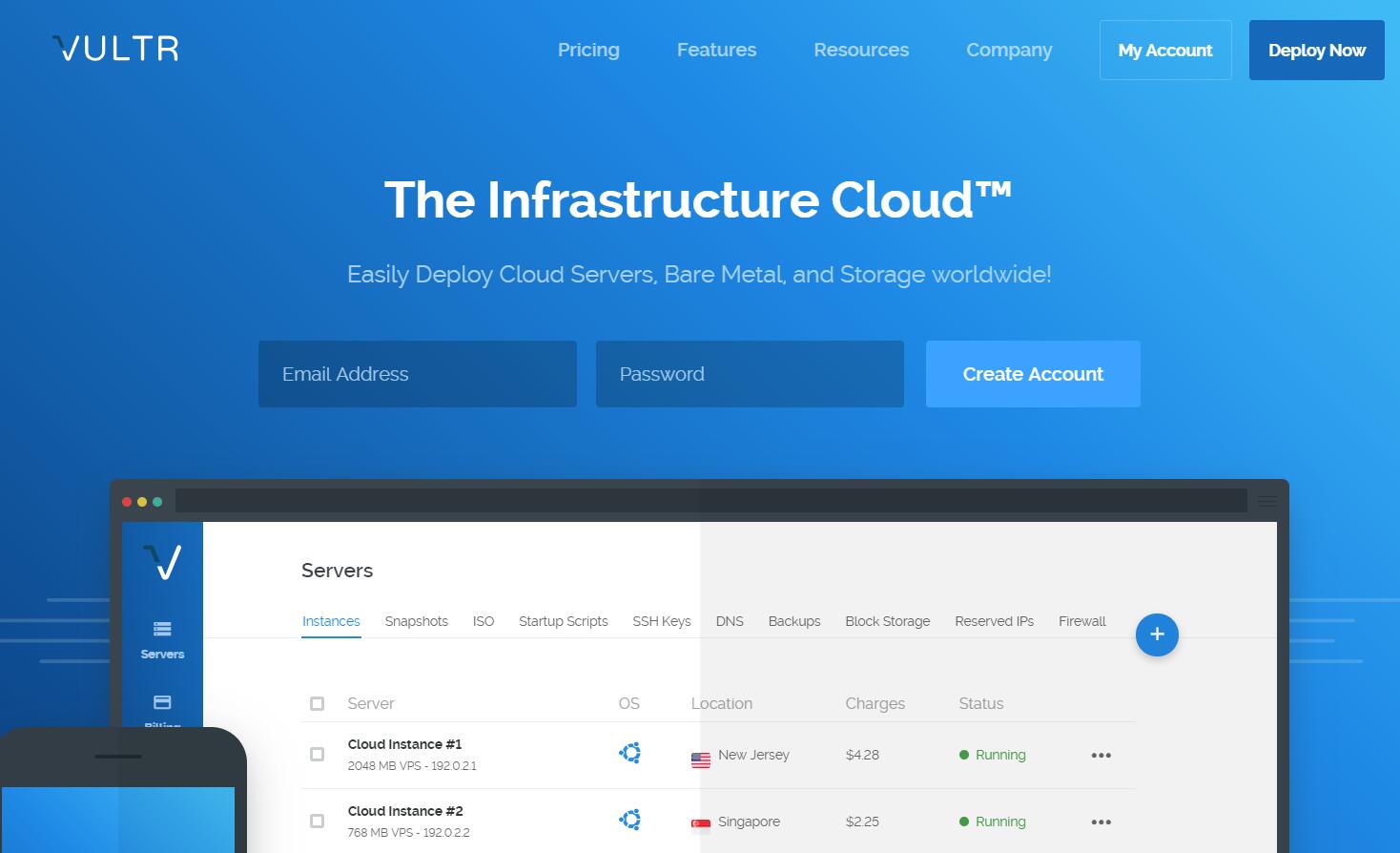Switch to the Snapshots tab
This screenshot has width=1400, height=853.
(x=416, y=621)
